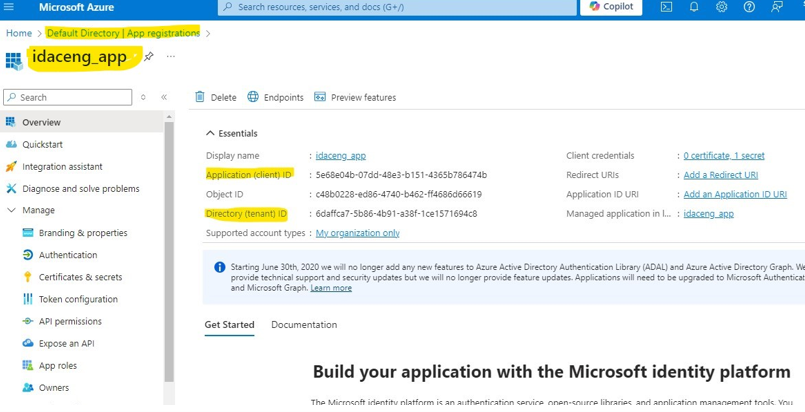Click the sidebar Search input field
Image resolution: width=805 pixels, height=412 pixels.
pyautogui.click(x=68, y=97)
